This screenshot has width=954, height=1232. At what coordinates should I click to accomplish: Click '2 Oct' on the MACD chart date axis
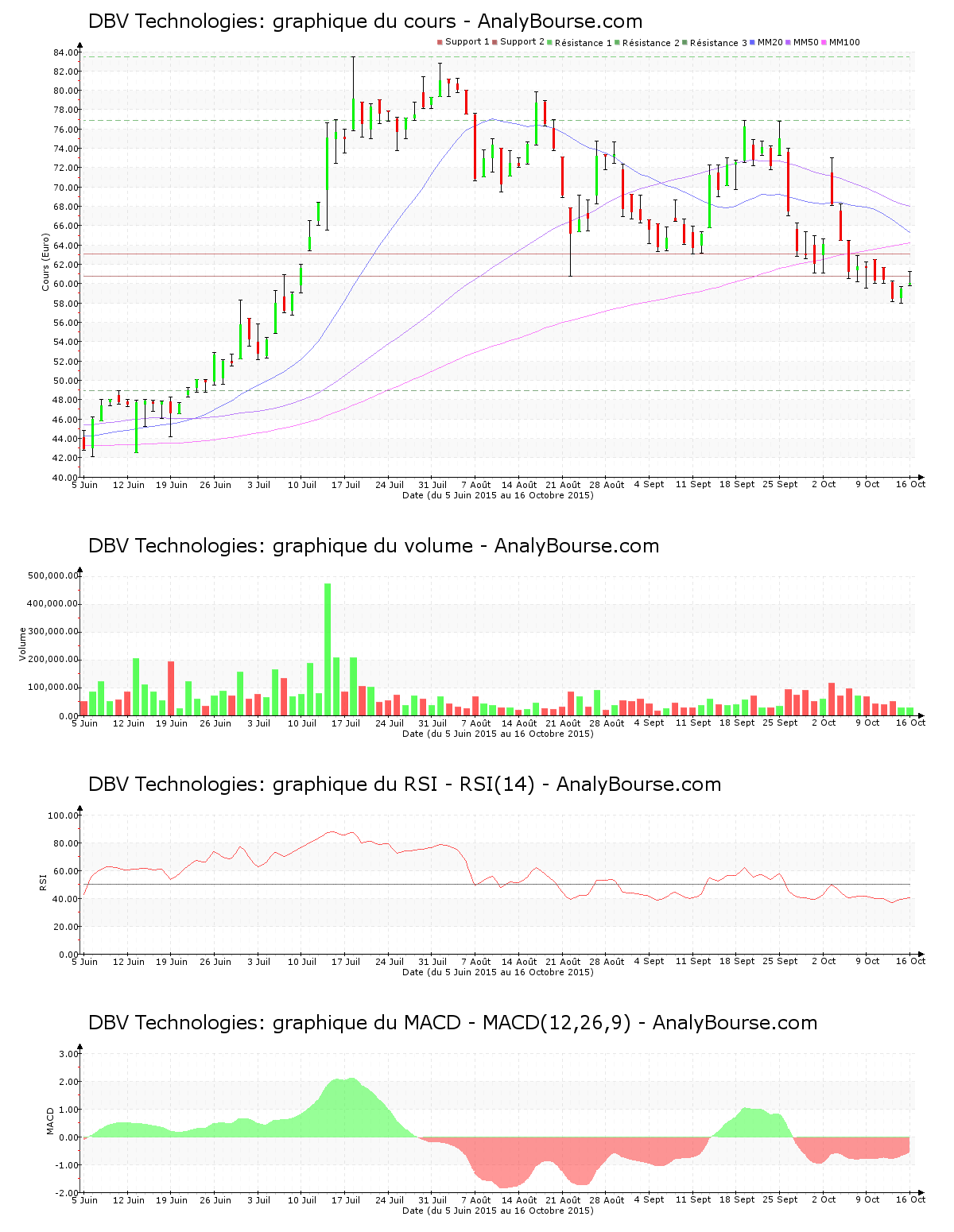click(x=824, y=1200)
